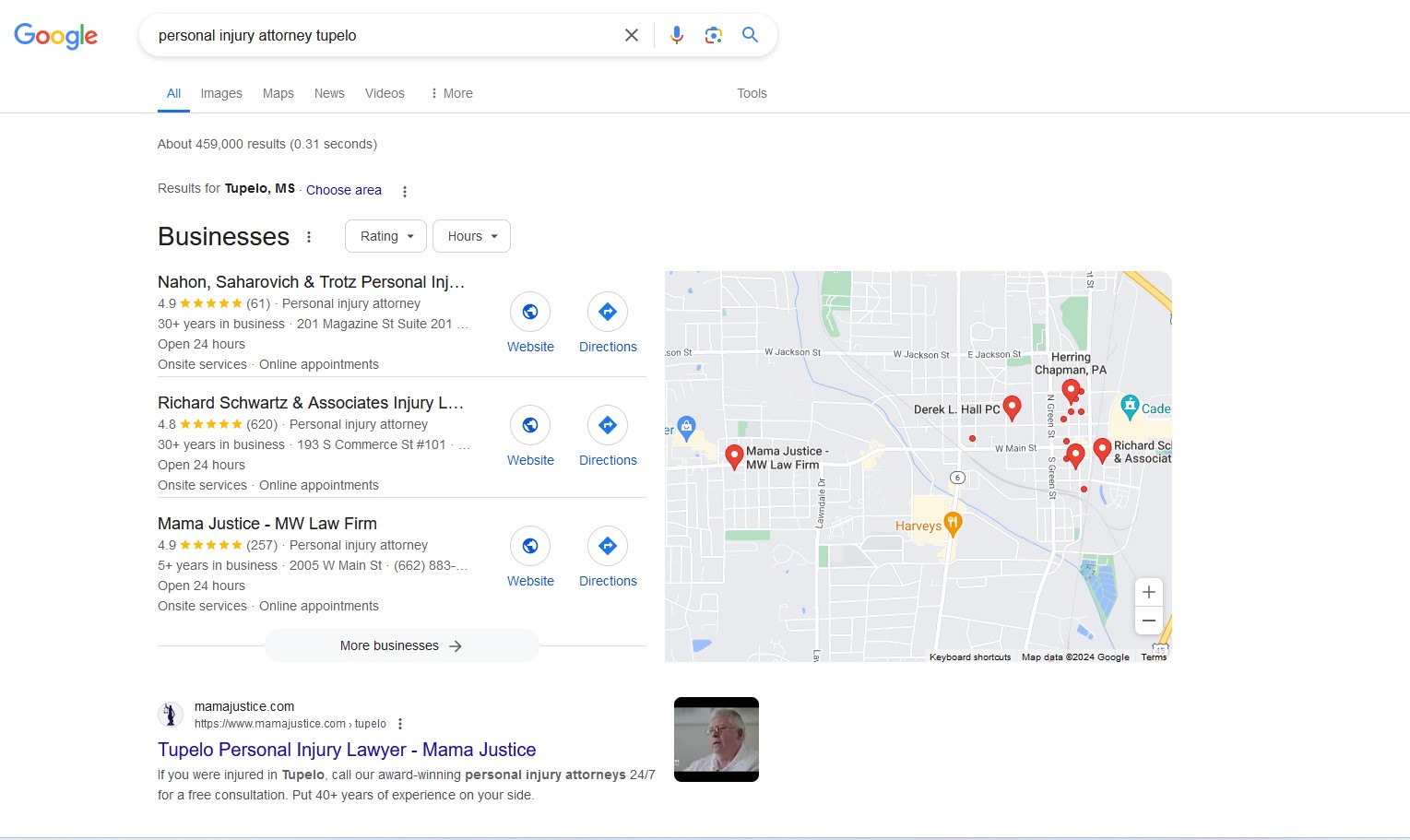Open Website icon for Richard Schwartz & Associates
This screenshot has height=840, width=1410.
[530, 425]
